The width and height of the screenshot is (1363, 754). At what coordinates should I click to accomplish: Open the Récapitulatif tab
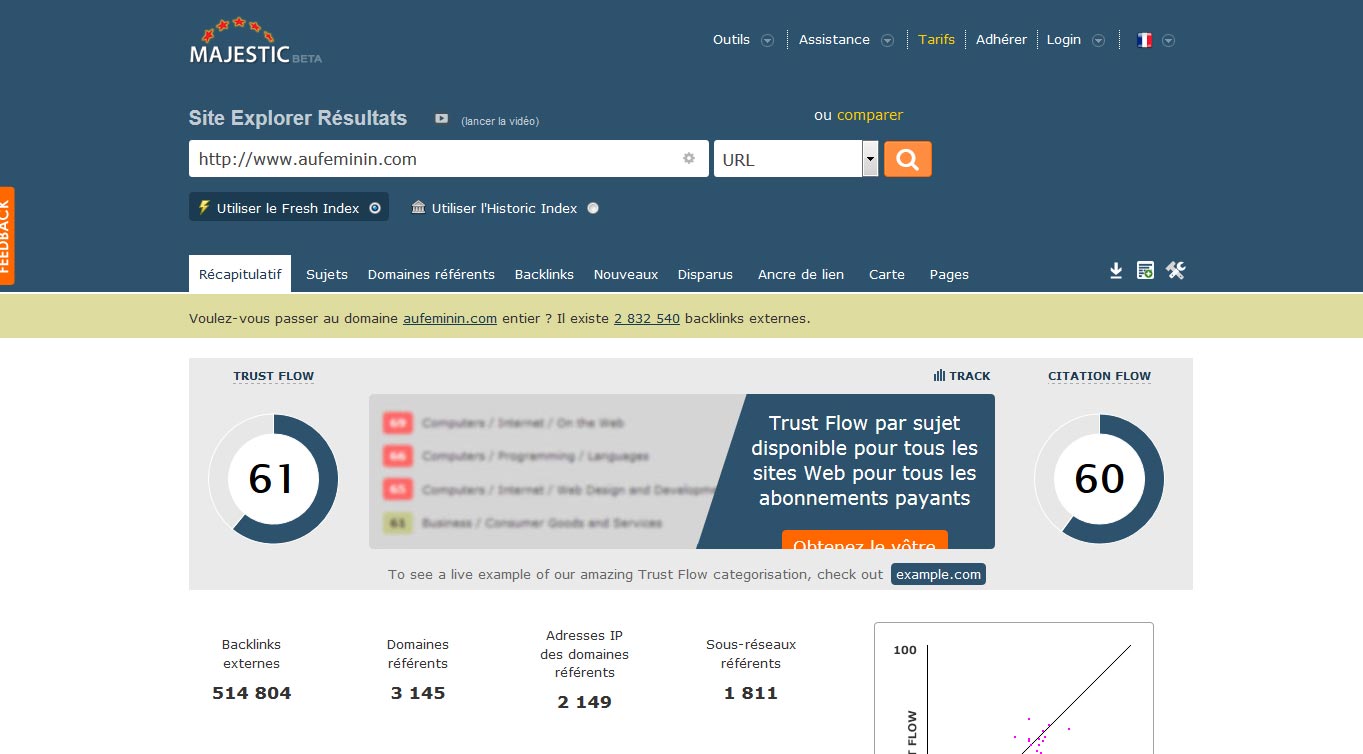240,274
